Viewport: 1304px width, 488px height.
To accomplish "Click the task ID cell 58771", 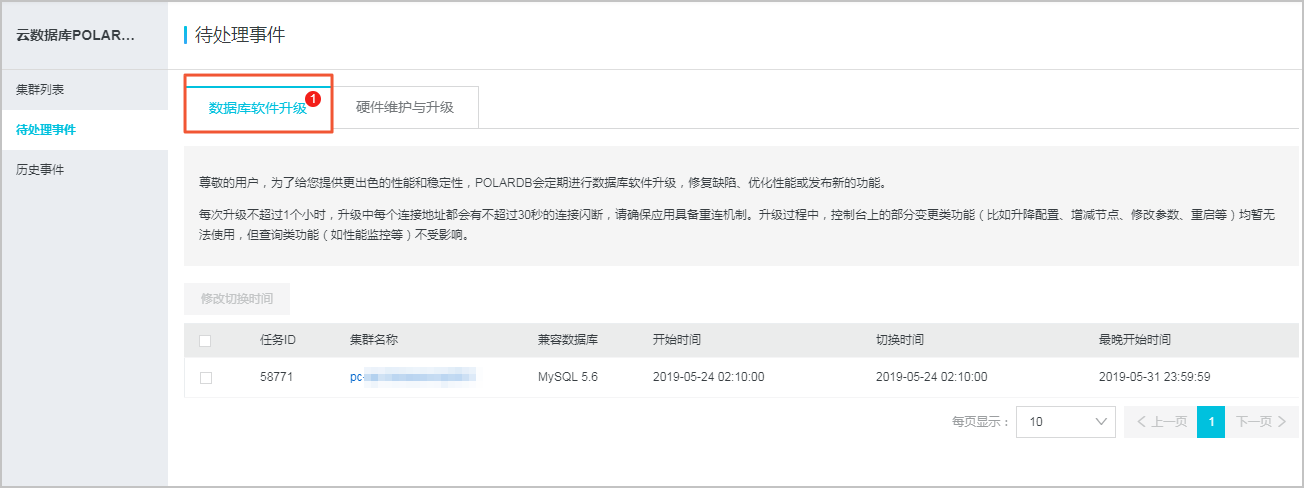I will click(277, 378).
